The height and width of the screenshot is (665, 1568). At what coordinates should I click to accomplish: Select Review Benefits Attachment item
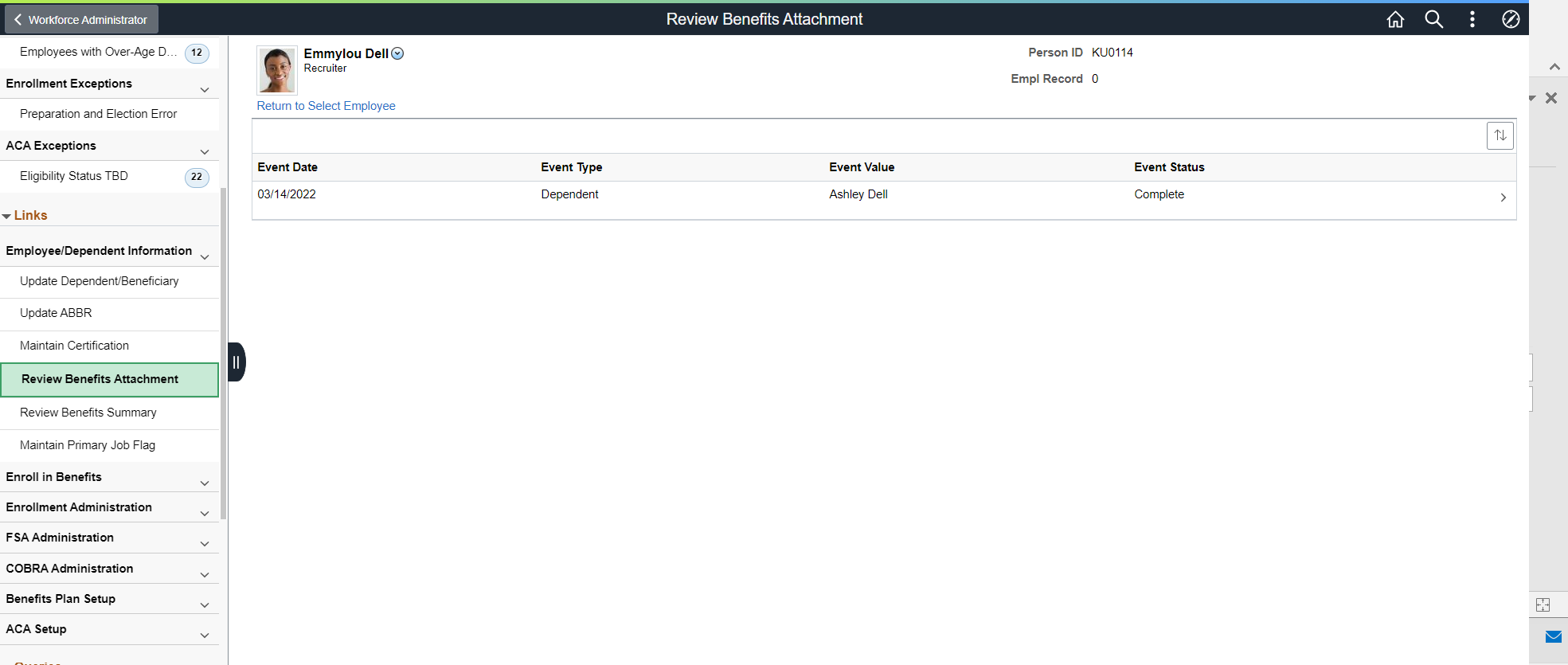pos(109,379)
